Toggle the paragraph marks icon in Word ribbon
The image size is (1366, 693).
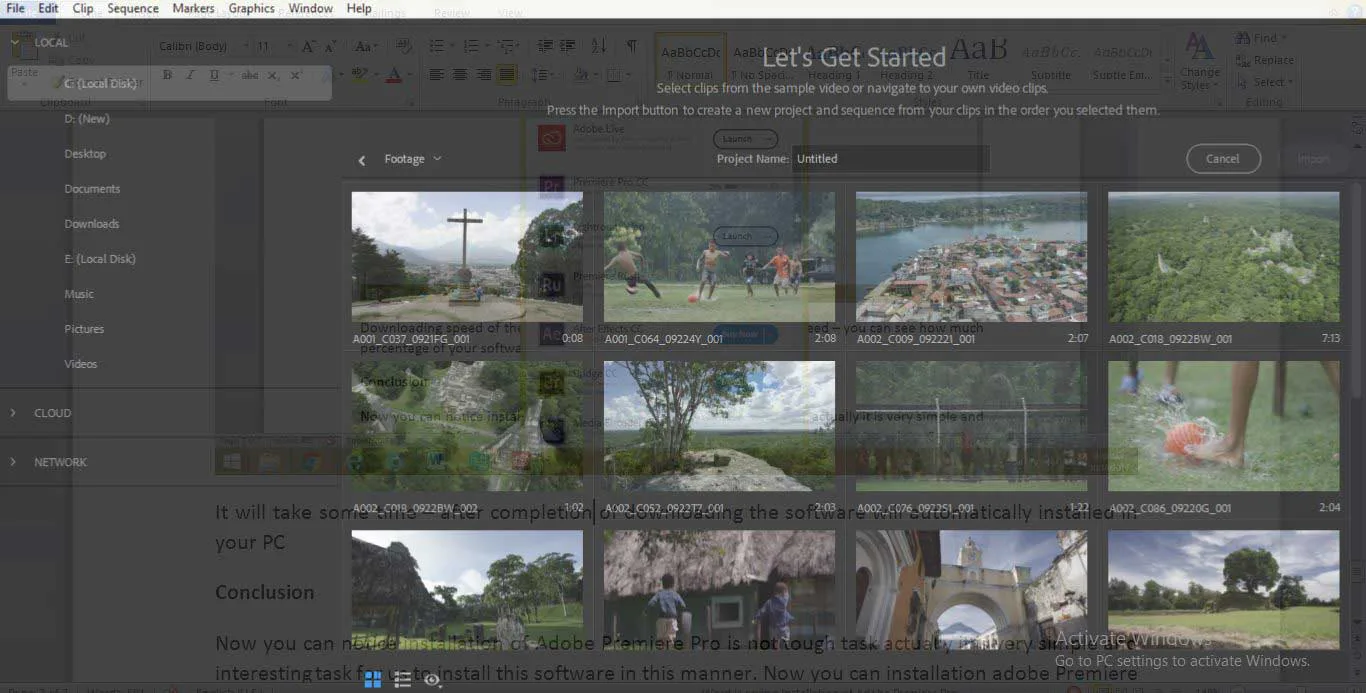(x=631, y=46)
